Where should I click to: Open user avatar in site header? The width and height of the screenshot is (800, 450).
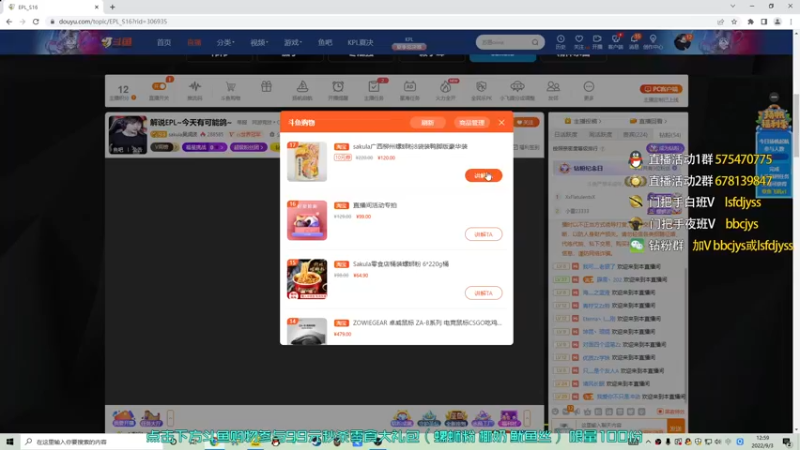click(x=682, y=42)
